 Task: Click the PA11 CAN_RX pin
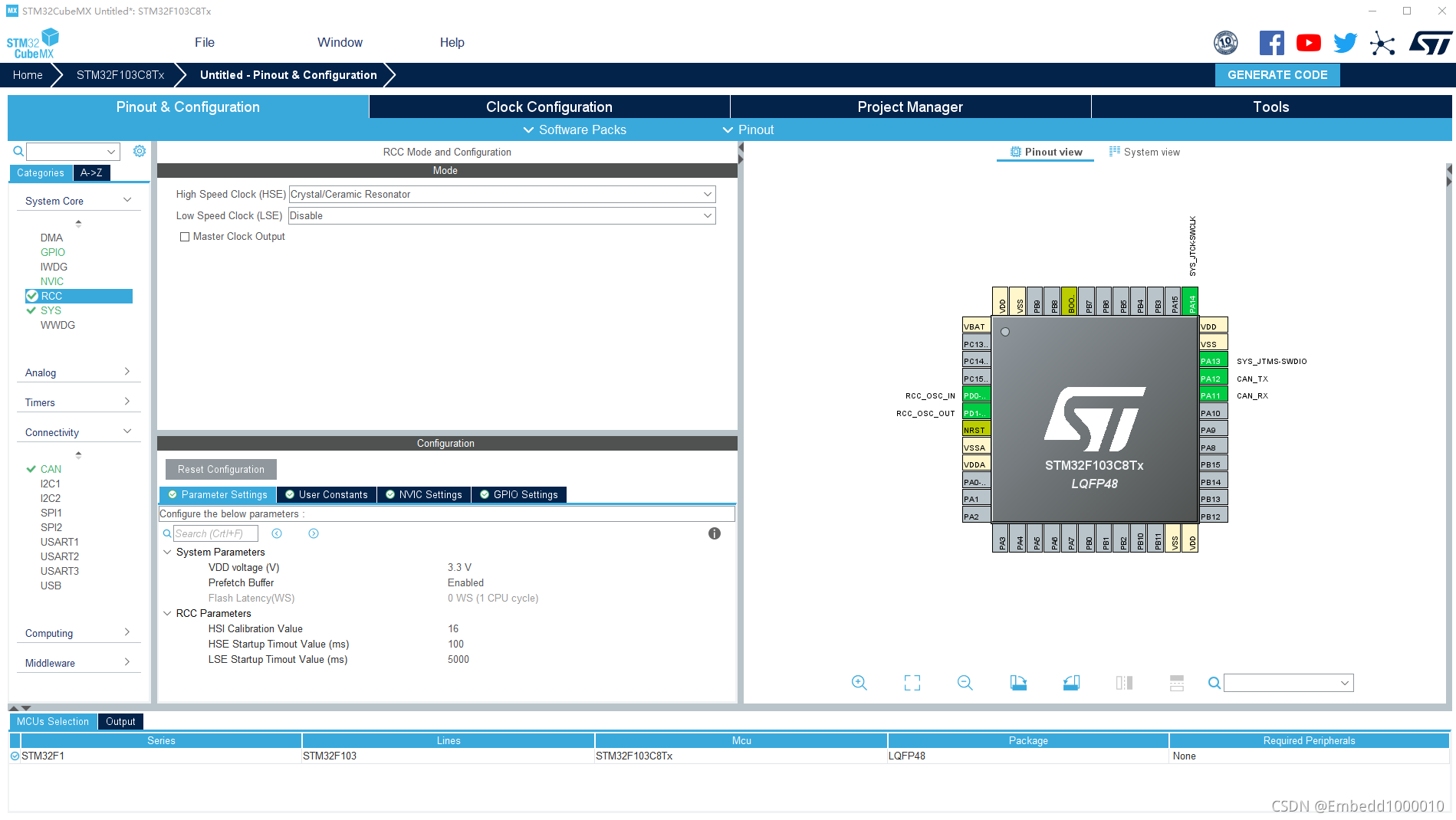pos(1214,395)
